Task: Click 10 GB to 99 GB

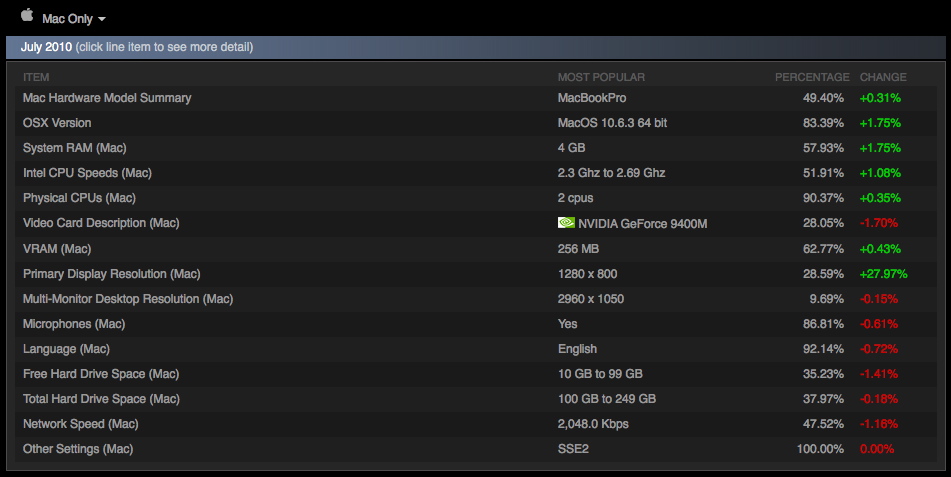Action: coord(600,374)
